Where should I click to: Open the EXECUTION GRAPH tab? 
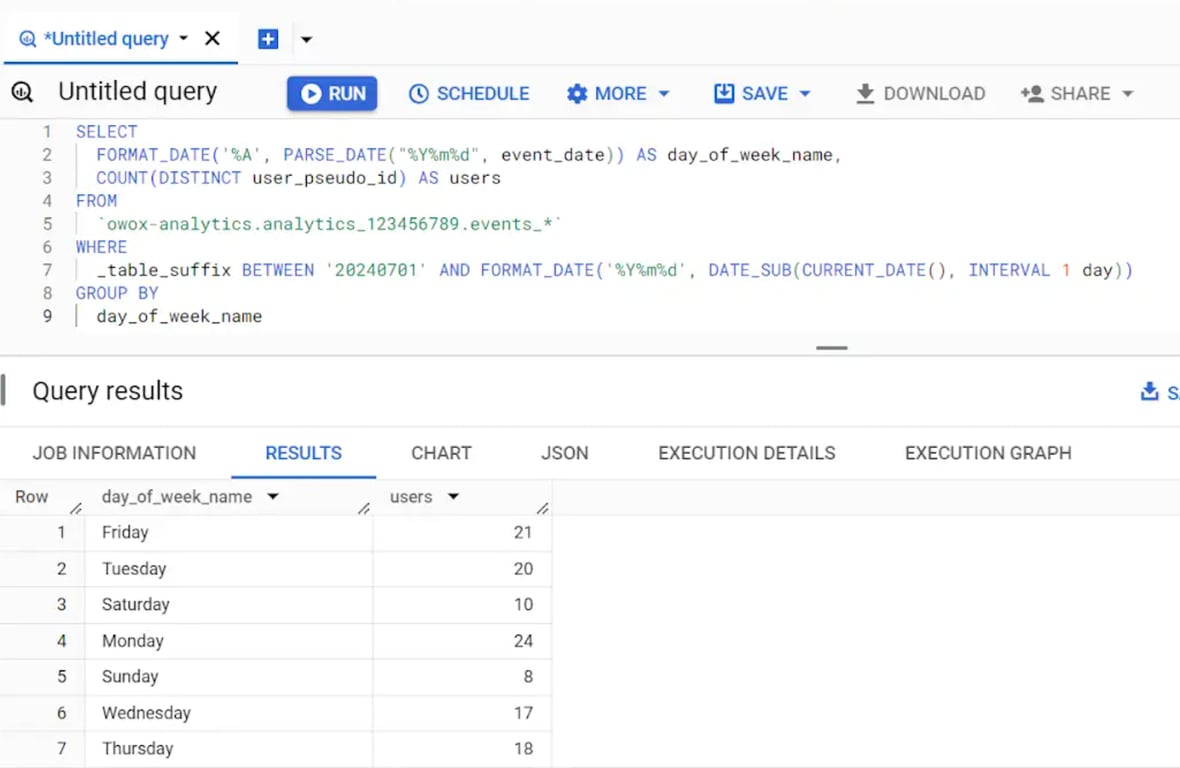(x=988, y=453)
